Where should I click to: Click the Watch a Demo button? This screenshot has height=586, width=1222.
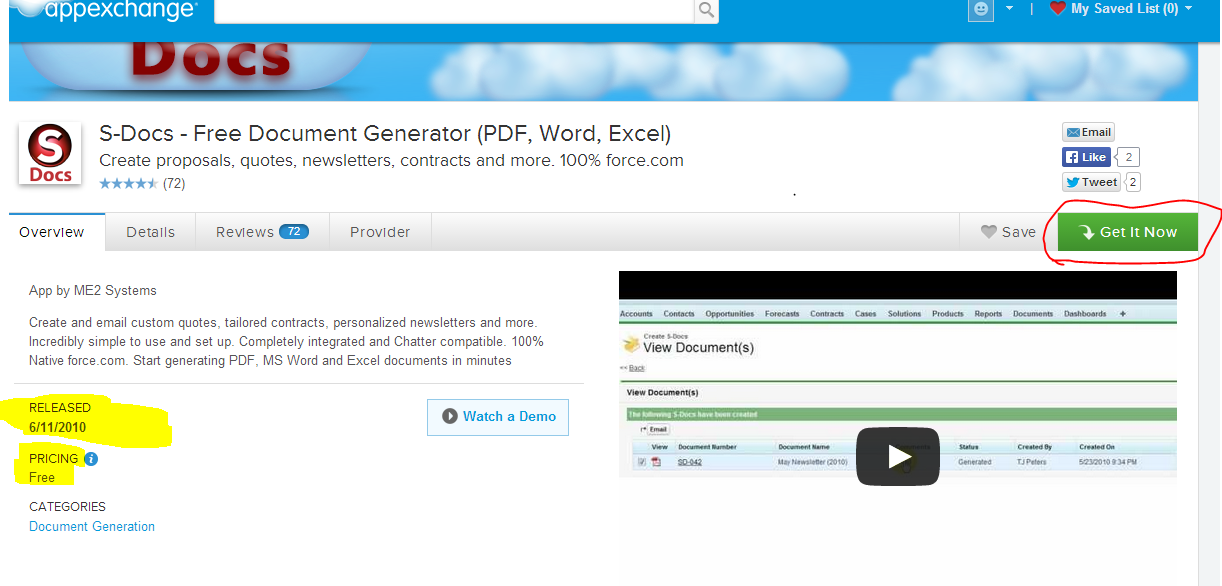pos(498,417)
